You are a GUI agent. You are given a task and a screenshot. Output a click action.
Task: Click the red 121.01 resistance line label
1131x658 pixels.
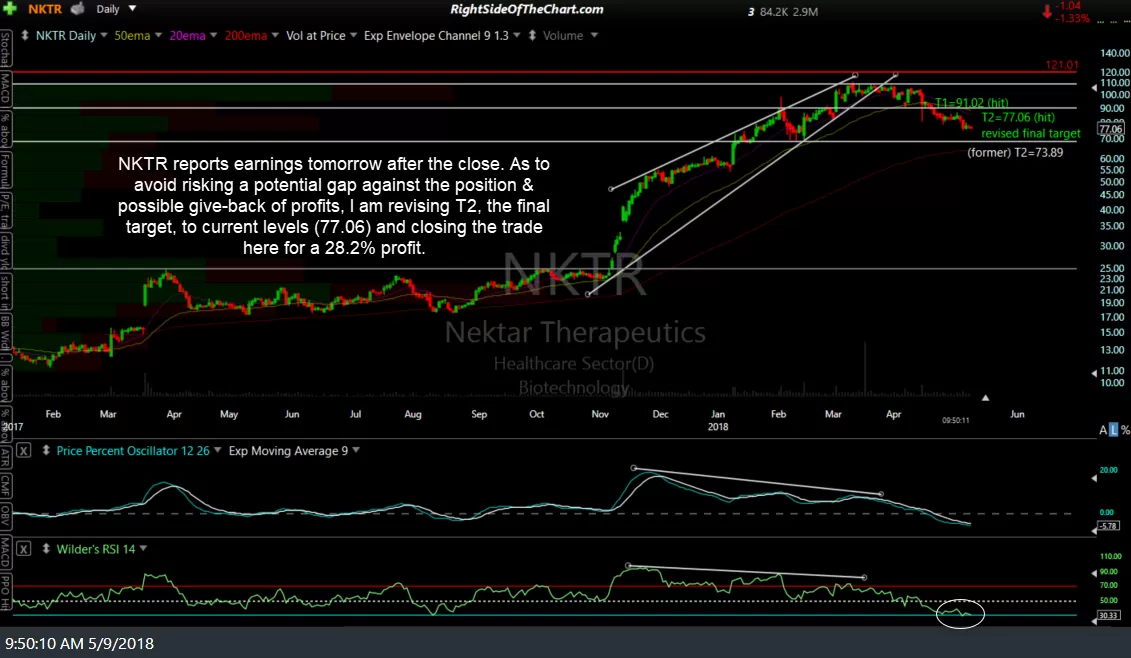[x=1062, y=65]
